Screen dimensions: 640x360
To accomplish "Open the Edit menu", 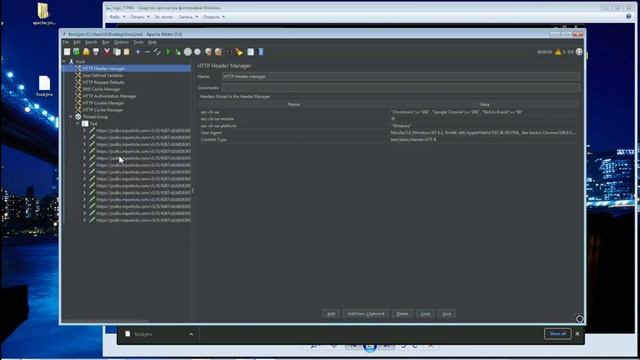I will 77,42.
